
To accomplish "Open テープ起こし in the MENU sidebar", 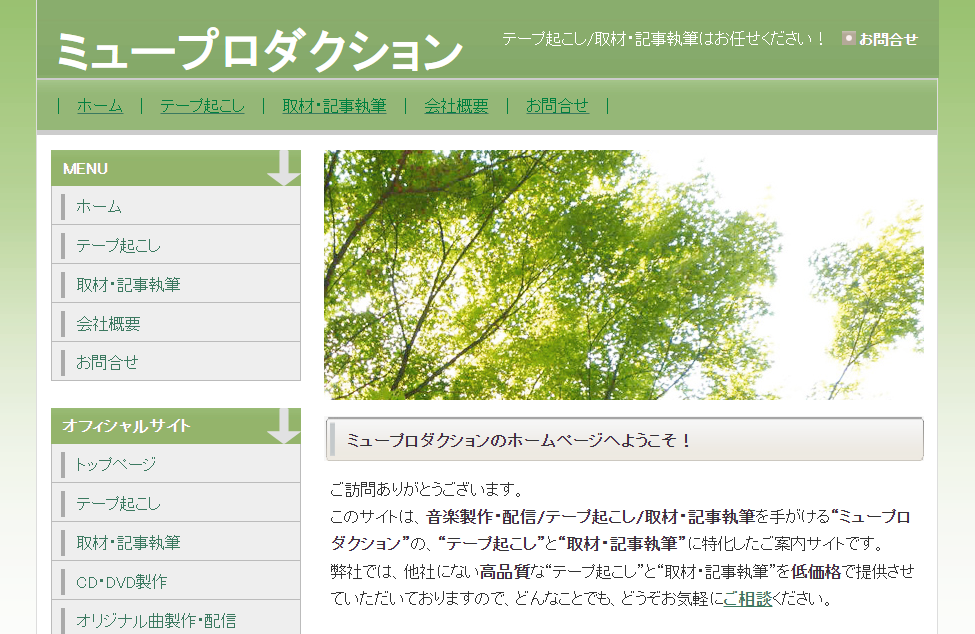I will tap(118, 246).
